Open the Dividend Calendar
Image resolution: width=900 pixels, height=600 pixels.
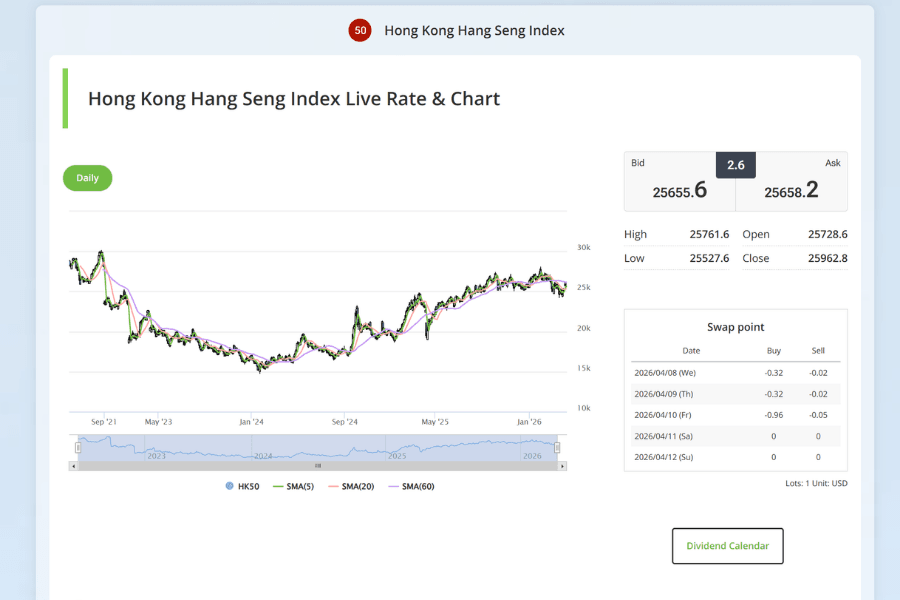(x=727, y=545)
